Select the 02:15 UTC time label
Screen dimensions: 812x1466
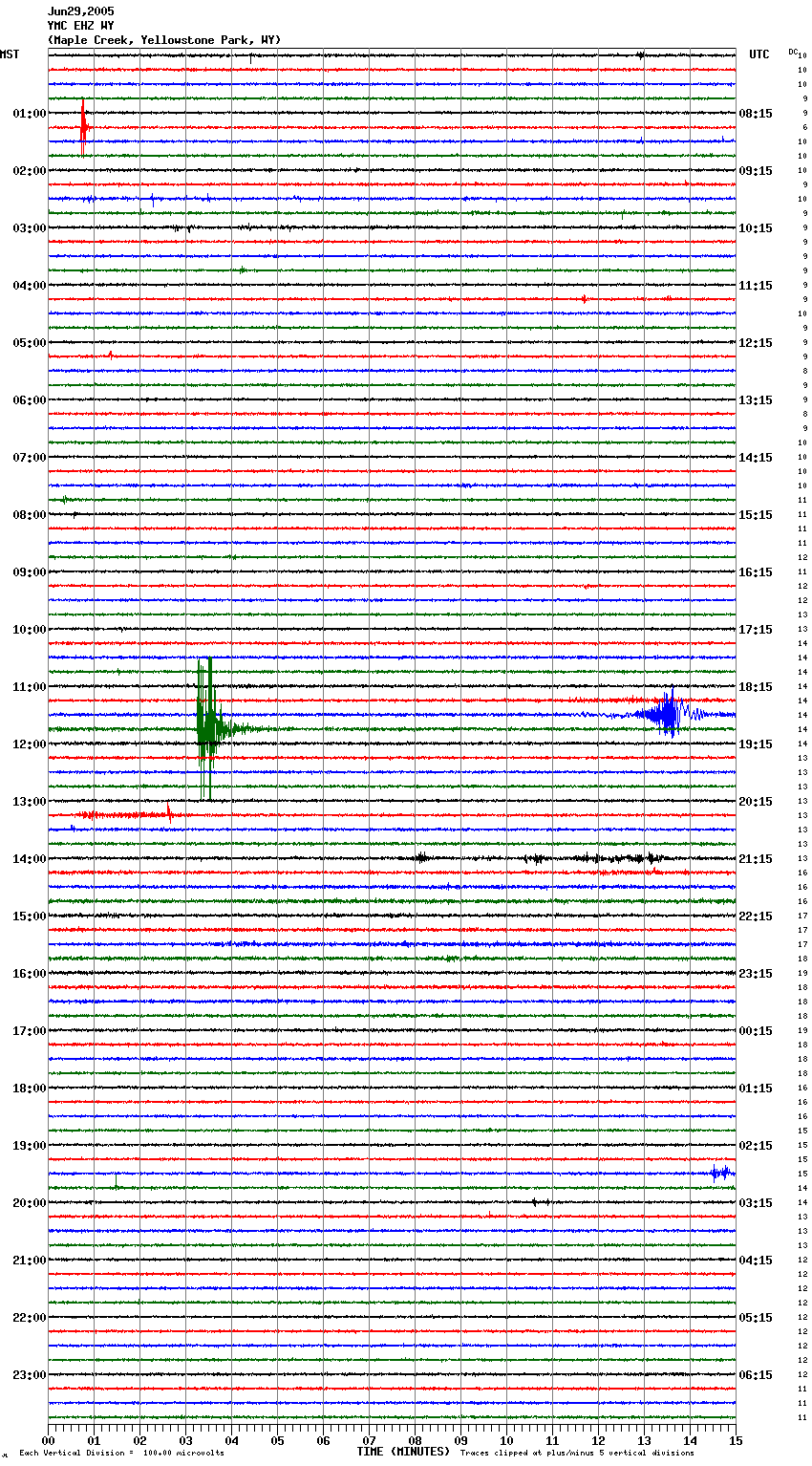point(756,1146)
